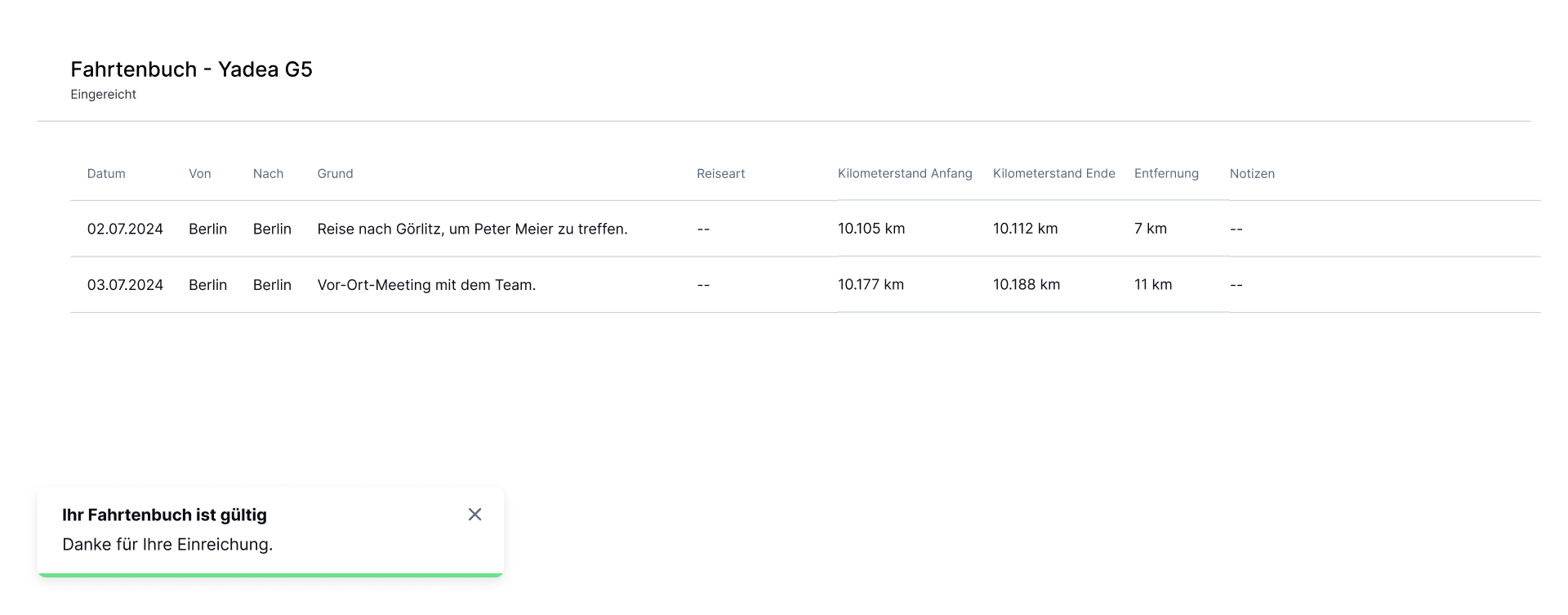Click 'Von' Berlin in the 02.07.2024 row
Viewport: 1568px width, 615px height.
click(x=207, y=230)
